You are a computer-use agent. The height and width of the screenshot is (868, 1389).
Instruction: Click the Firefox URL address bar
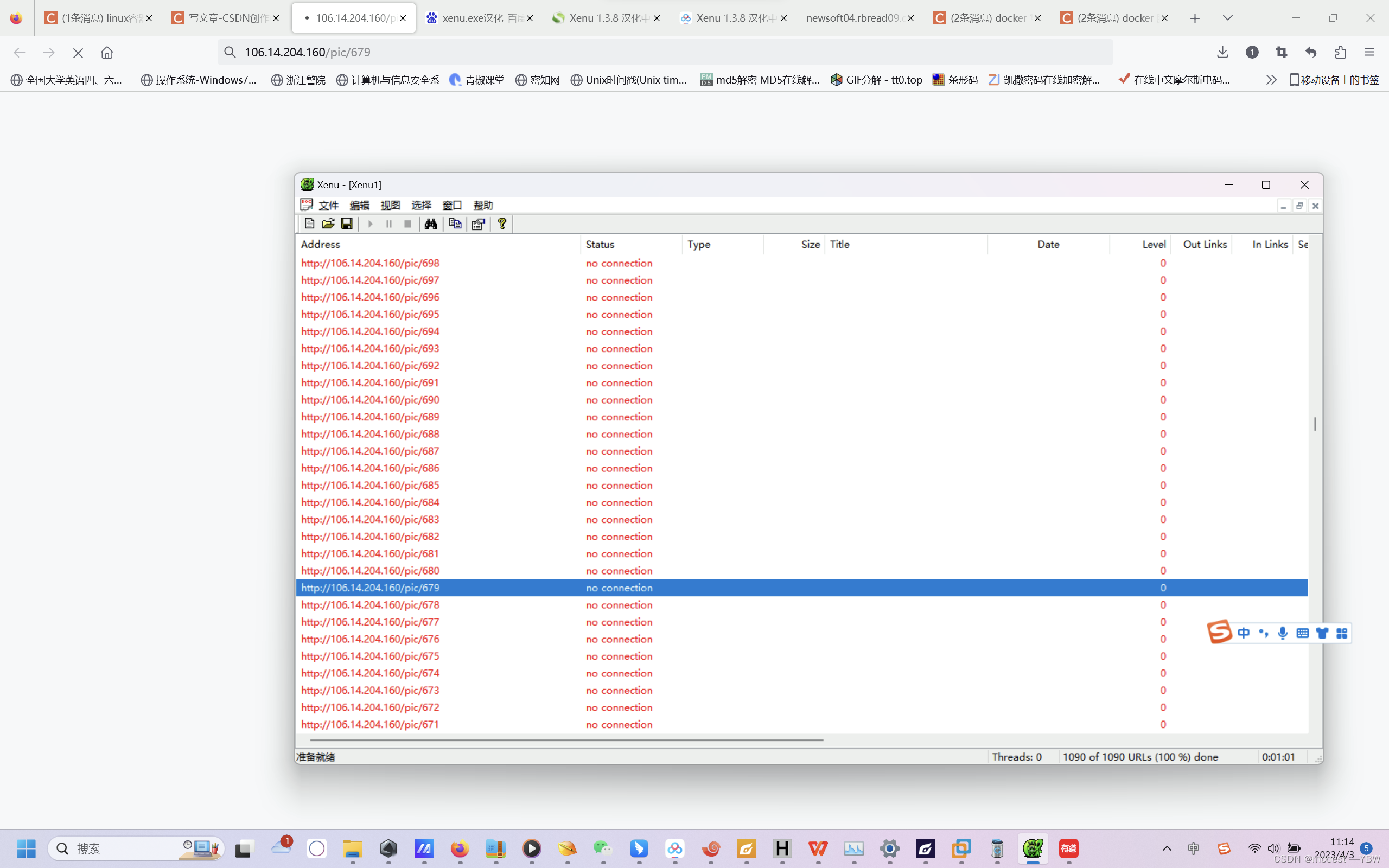pyautogui.click(x=666, y=52)
